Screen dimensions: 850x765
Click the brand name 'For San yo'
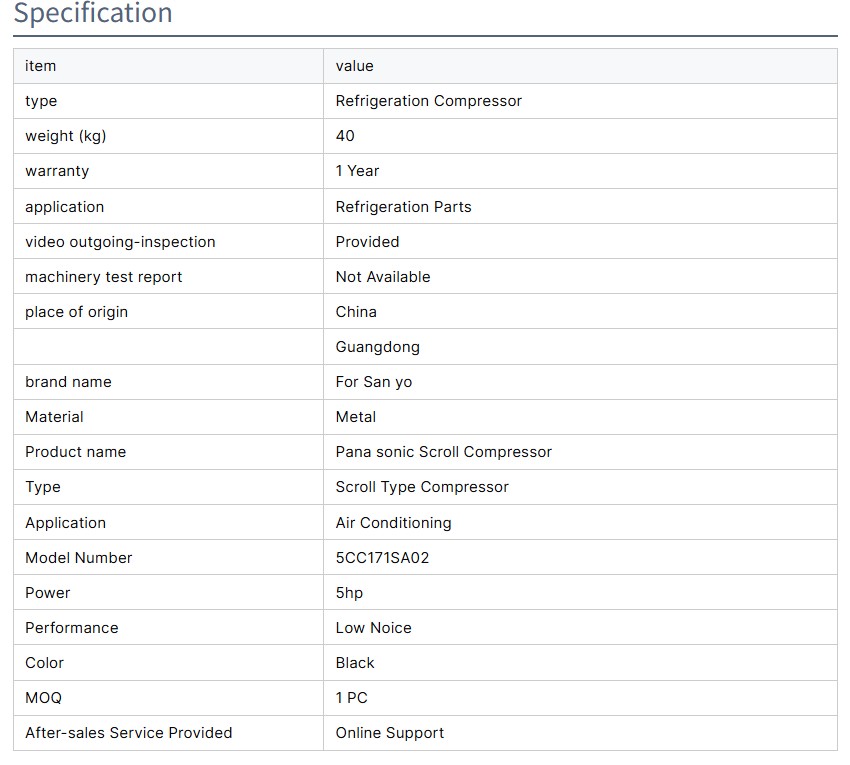[373, 382]
